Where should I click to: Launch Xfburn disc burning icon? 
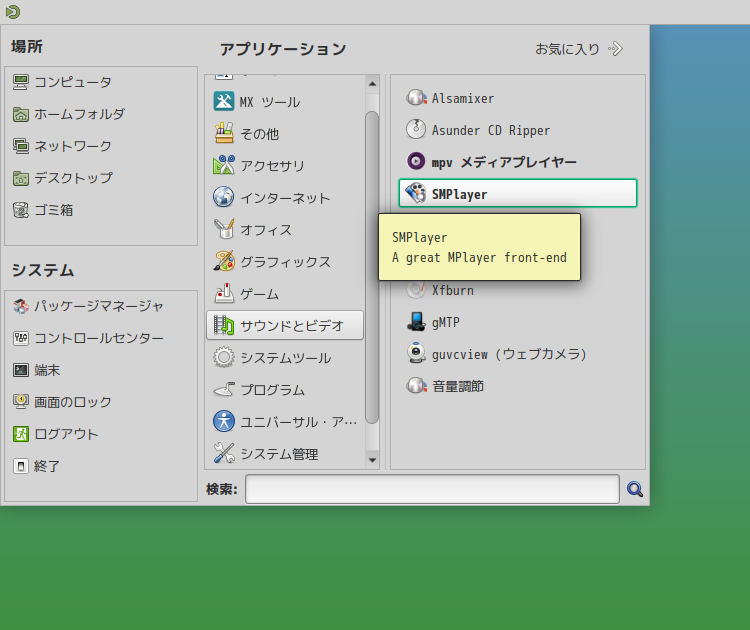(416, 290)
